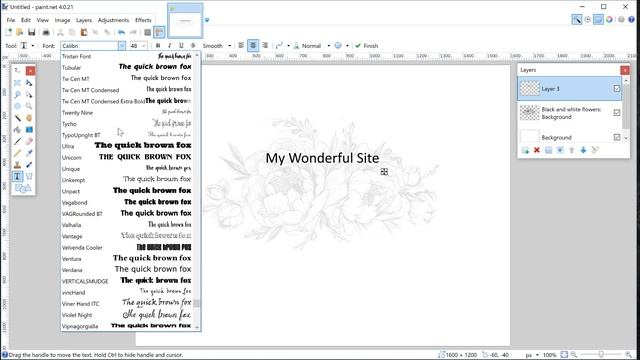Toggle the Tools window button
The height and width of the screenshot is (360, 640).
(577, 20)
